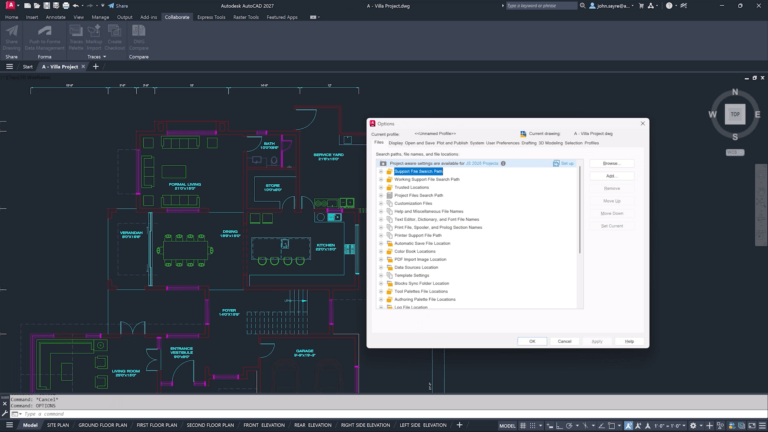The image size is (768, 432).
Task: Click the keyword search box in title bar
Action: pyautogui.click(x=541, y=6)
